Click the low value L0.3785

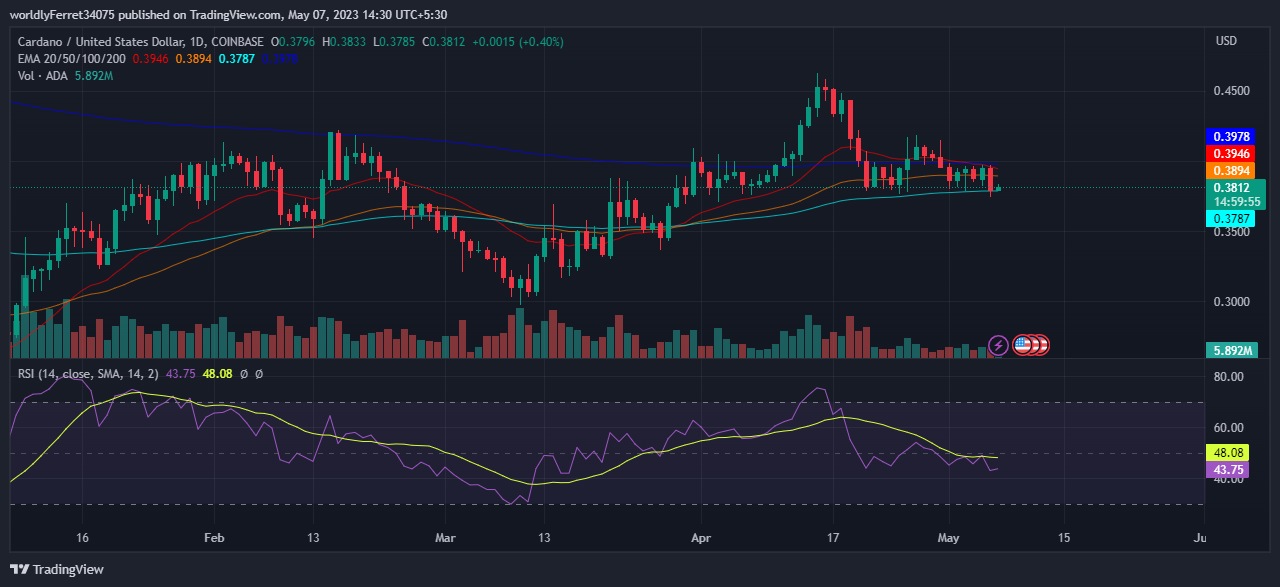(396, 42)
